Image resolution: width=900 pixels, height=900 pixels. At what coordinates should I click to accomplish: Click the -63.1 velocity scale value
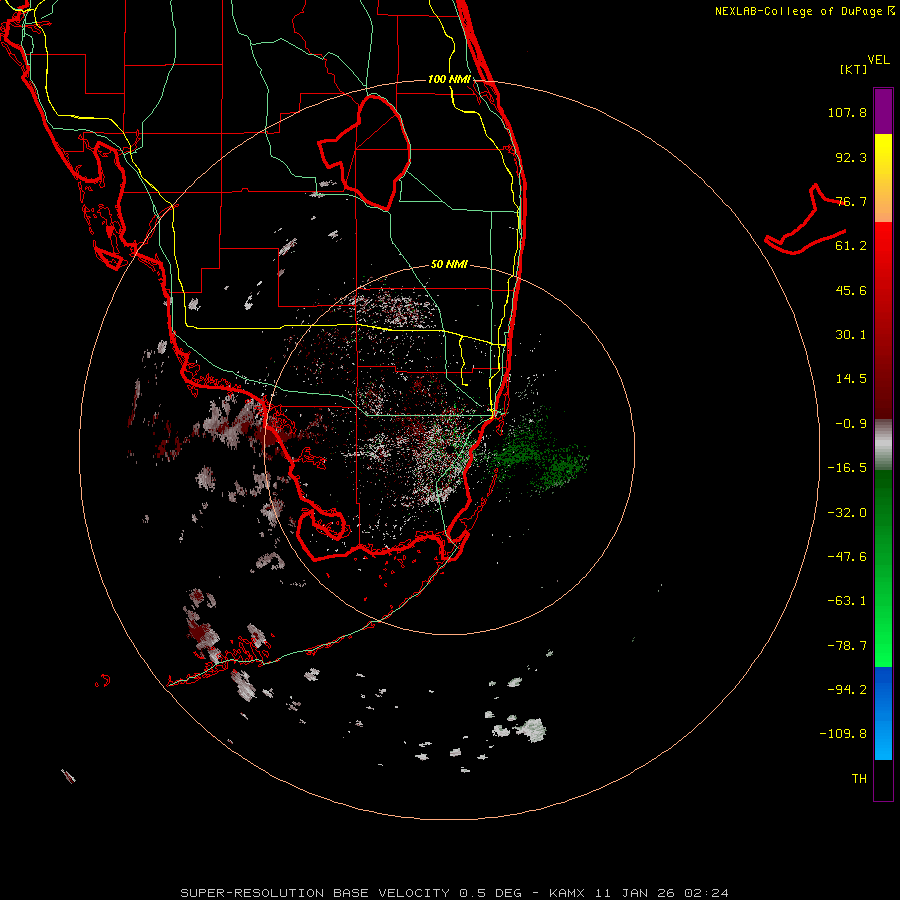(847, 601)
